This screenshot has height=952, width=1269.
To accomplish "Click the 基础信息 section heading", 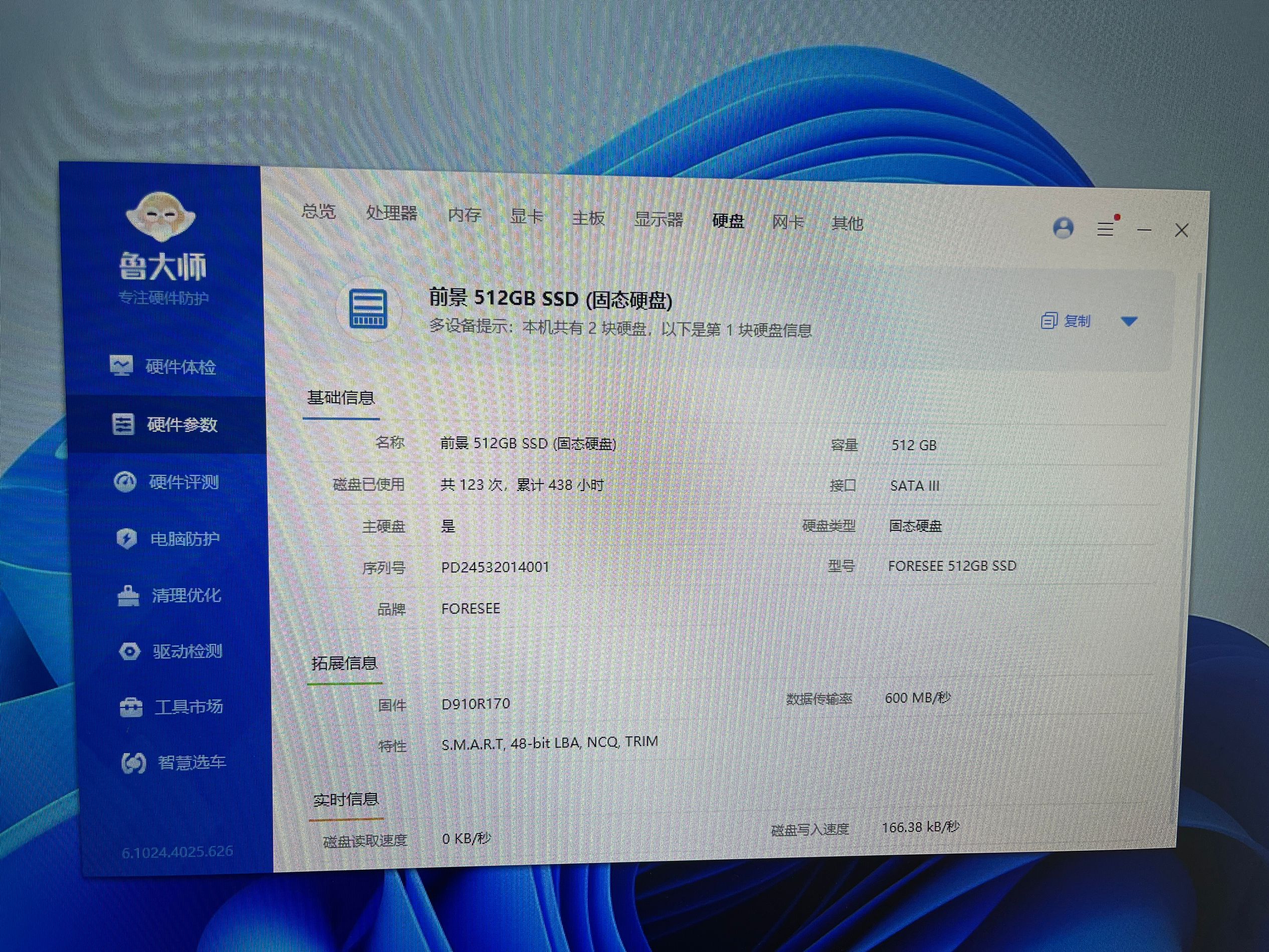I will tap(341, 397).
